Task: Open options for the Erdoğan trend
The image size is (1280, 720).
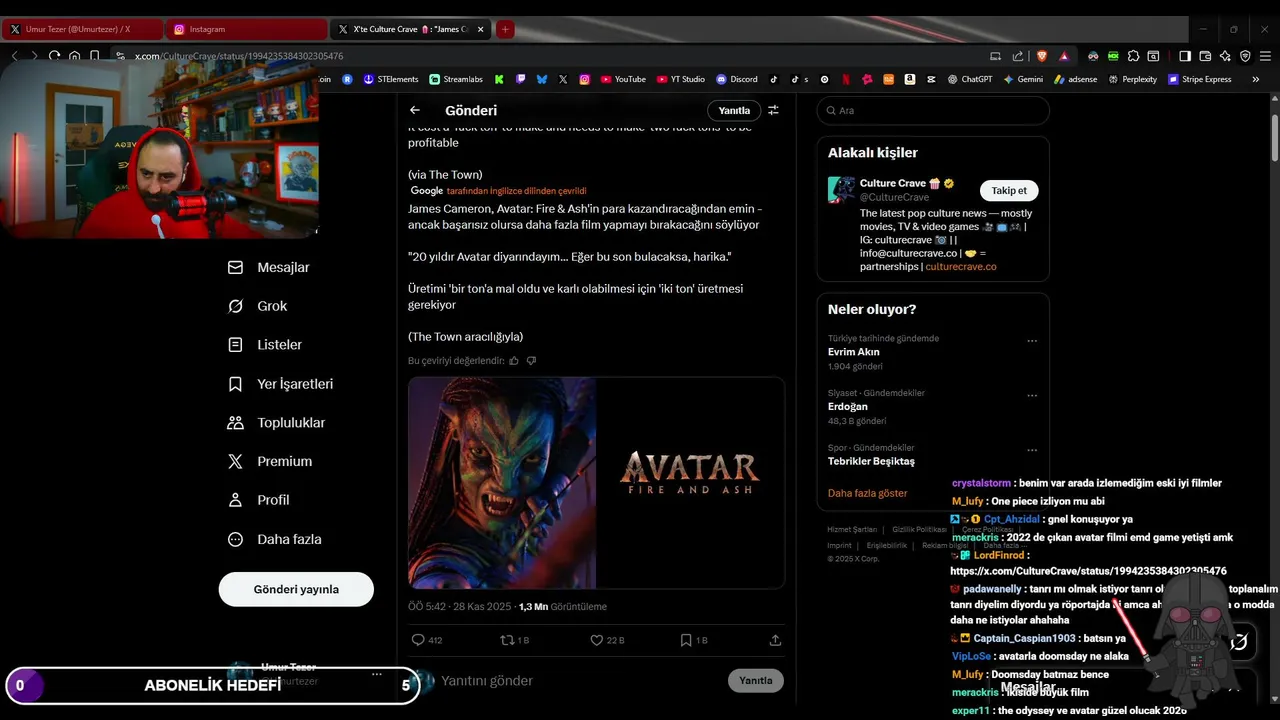Action: 1032,396
